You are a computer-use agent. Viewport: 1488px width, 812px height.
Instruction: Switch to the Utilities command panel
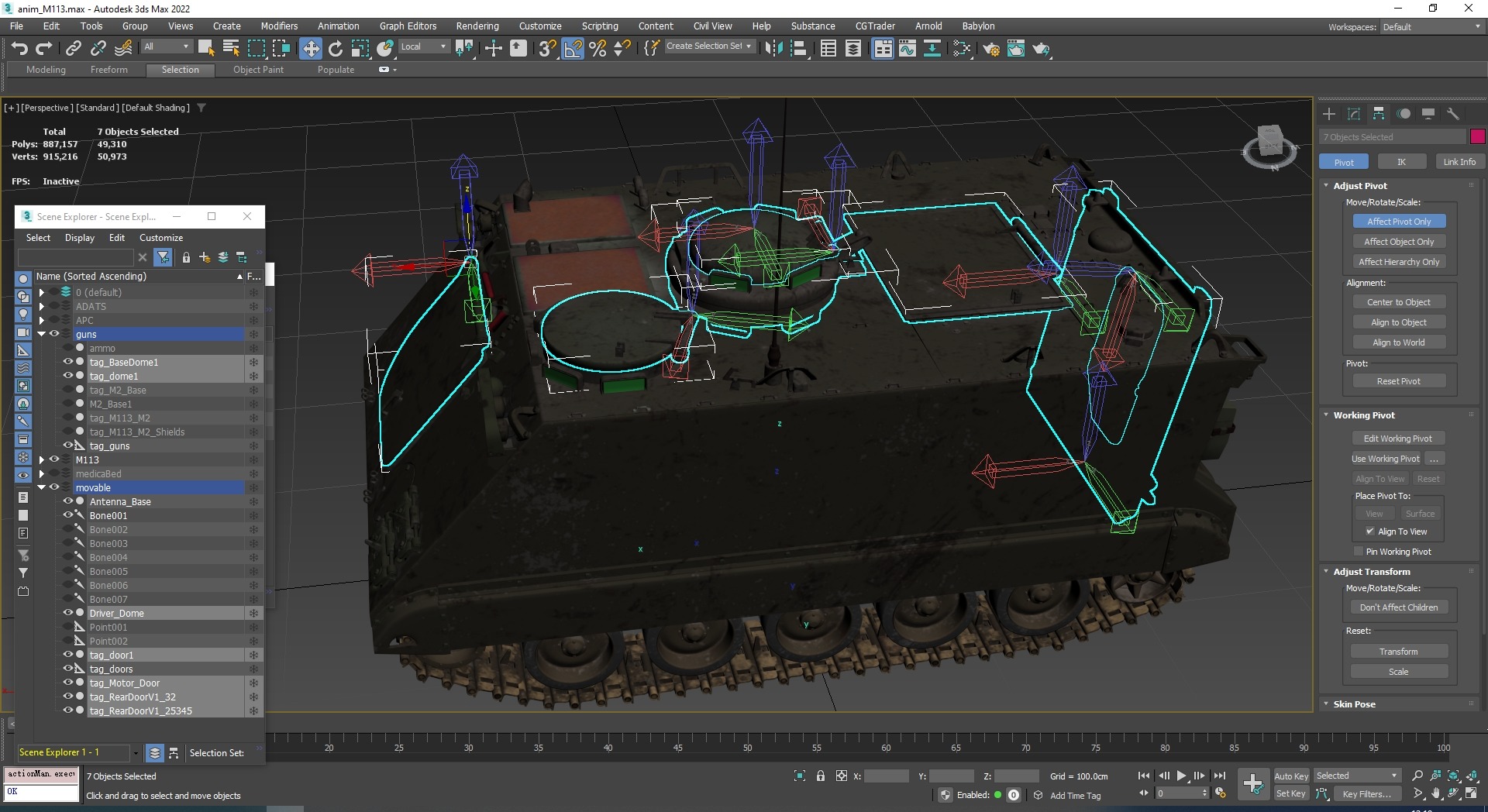[x=1453, y=114]
